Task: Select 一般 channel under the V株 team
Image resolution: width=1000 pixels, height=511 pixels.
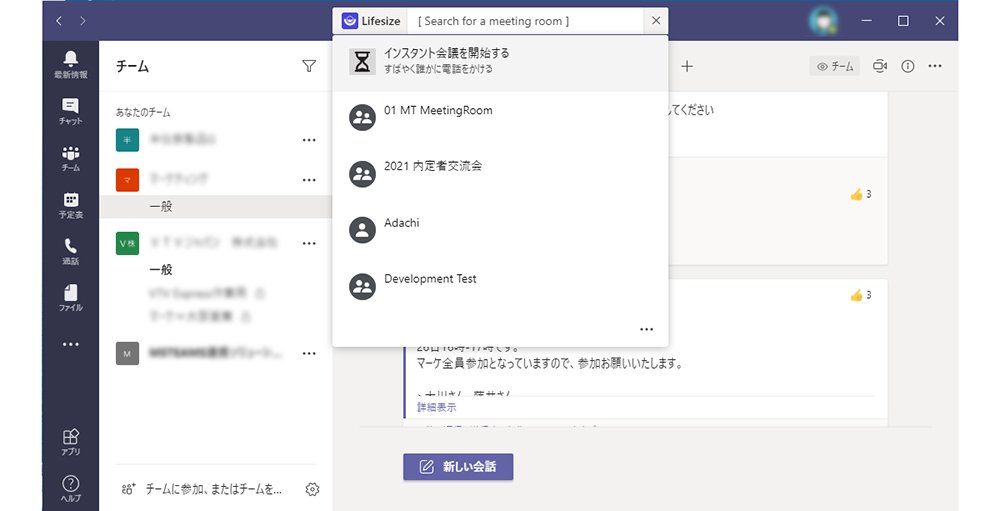Action: [x=161, y=269]
